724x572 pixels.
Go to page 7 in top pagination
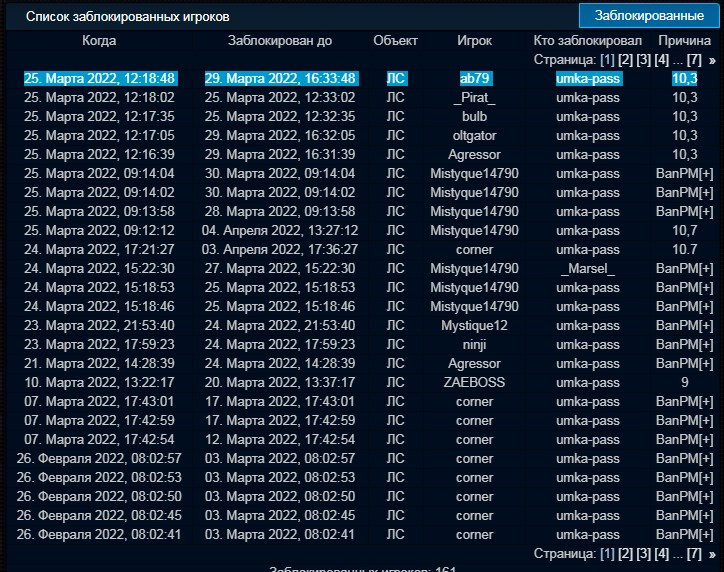click(694, 60)
